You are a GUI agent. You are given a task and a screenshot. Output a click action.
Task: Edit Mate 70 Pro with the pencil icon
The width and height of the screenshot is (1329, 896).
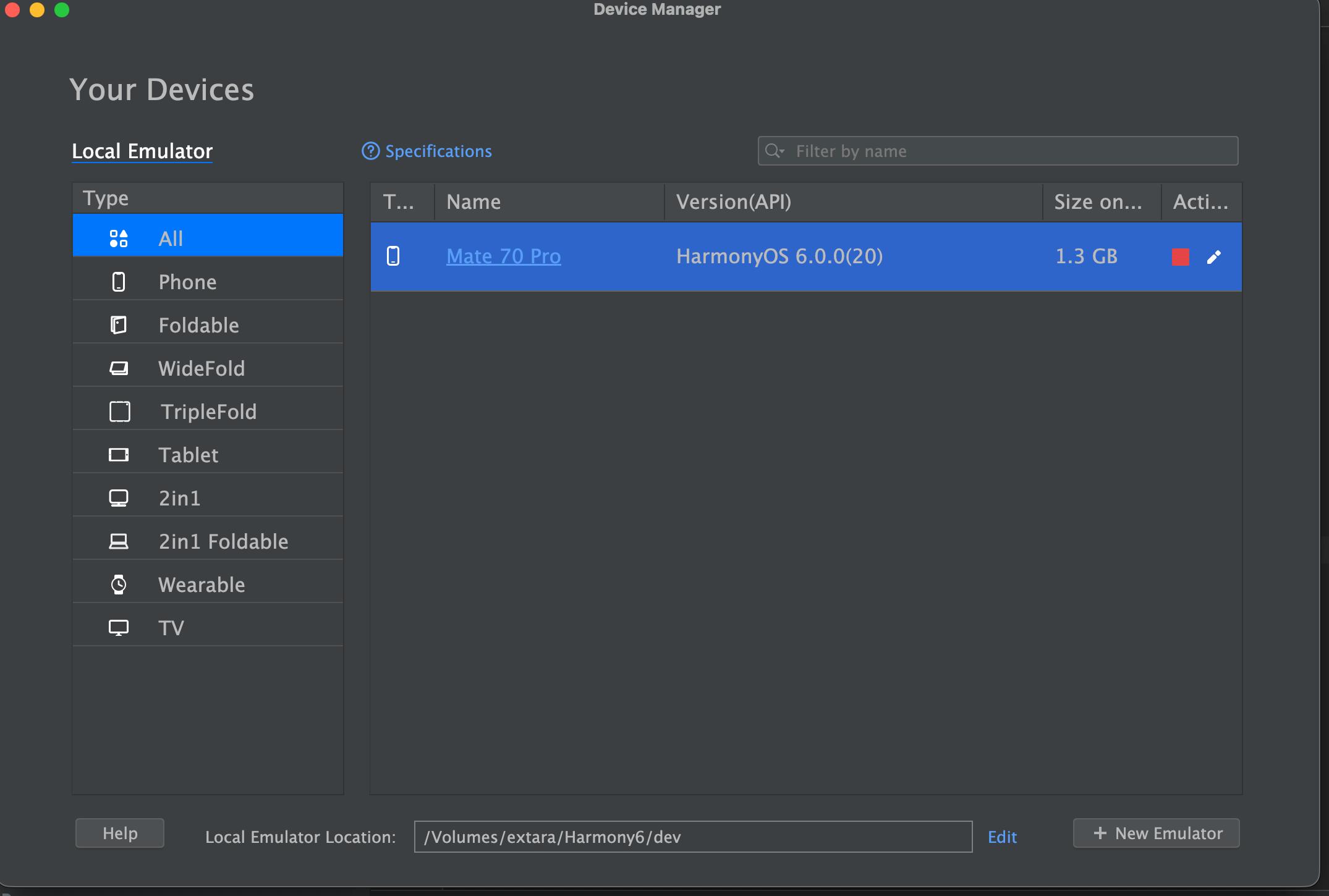[x=1213, y=257]
